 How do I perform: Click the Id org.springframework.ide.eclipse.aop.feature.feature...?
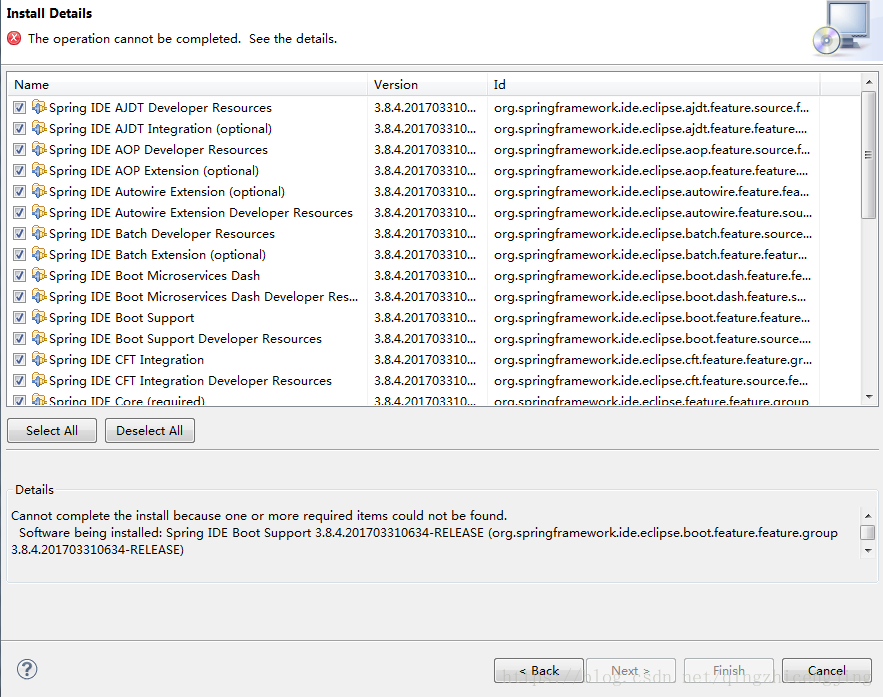coord(651,171)
